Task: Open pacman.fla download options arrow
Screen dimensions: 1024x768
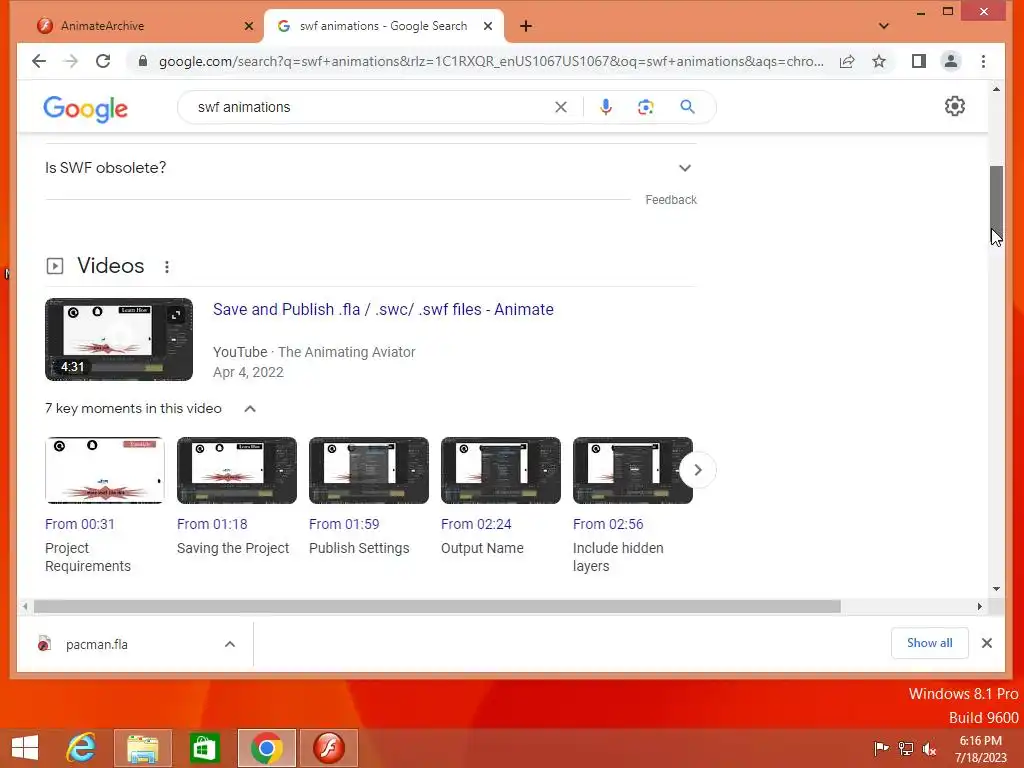Action: [x=230, y=644]
